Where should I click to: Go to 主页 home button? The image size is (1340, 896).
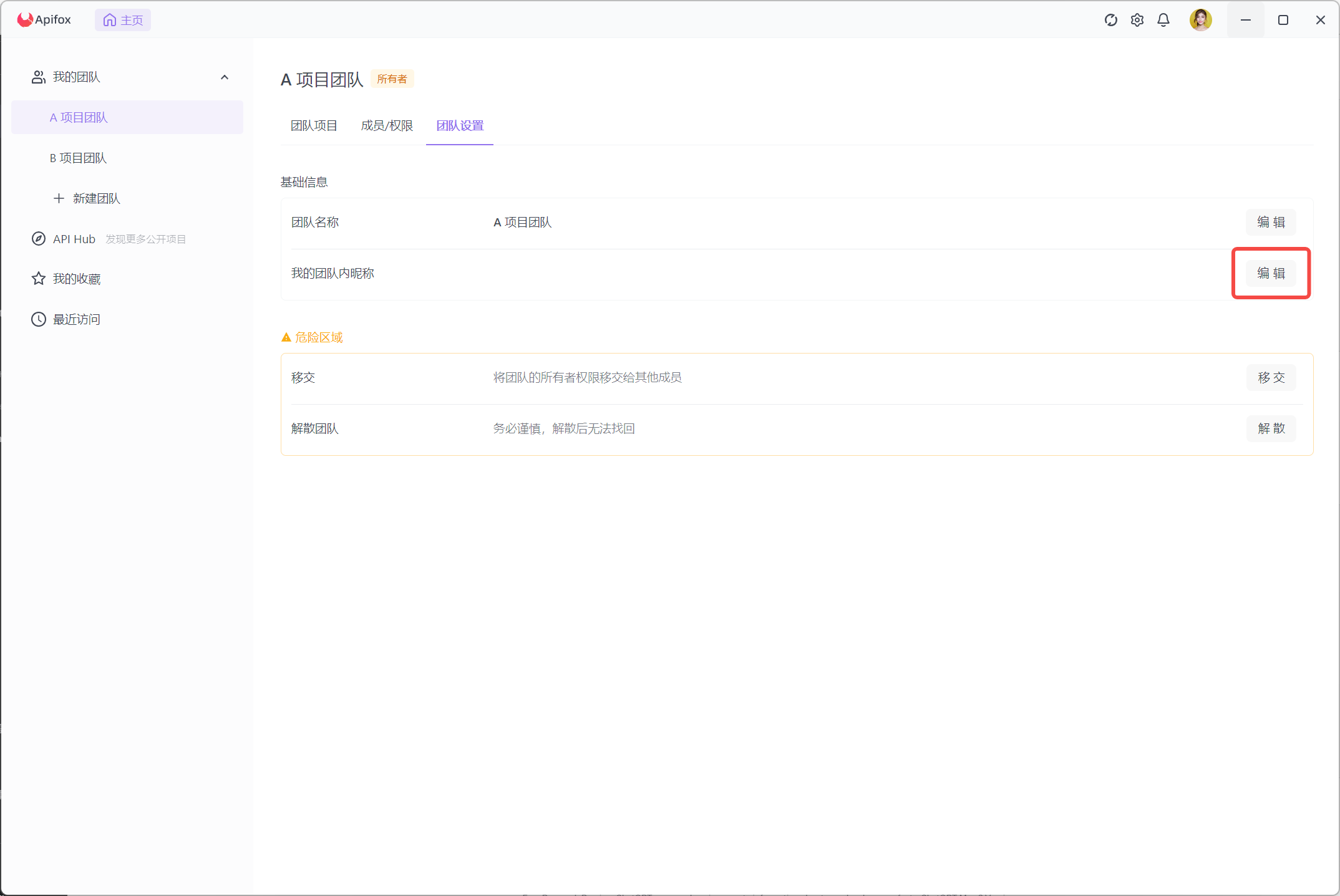[x=123, y=20]
